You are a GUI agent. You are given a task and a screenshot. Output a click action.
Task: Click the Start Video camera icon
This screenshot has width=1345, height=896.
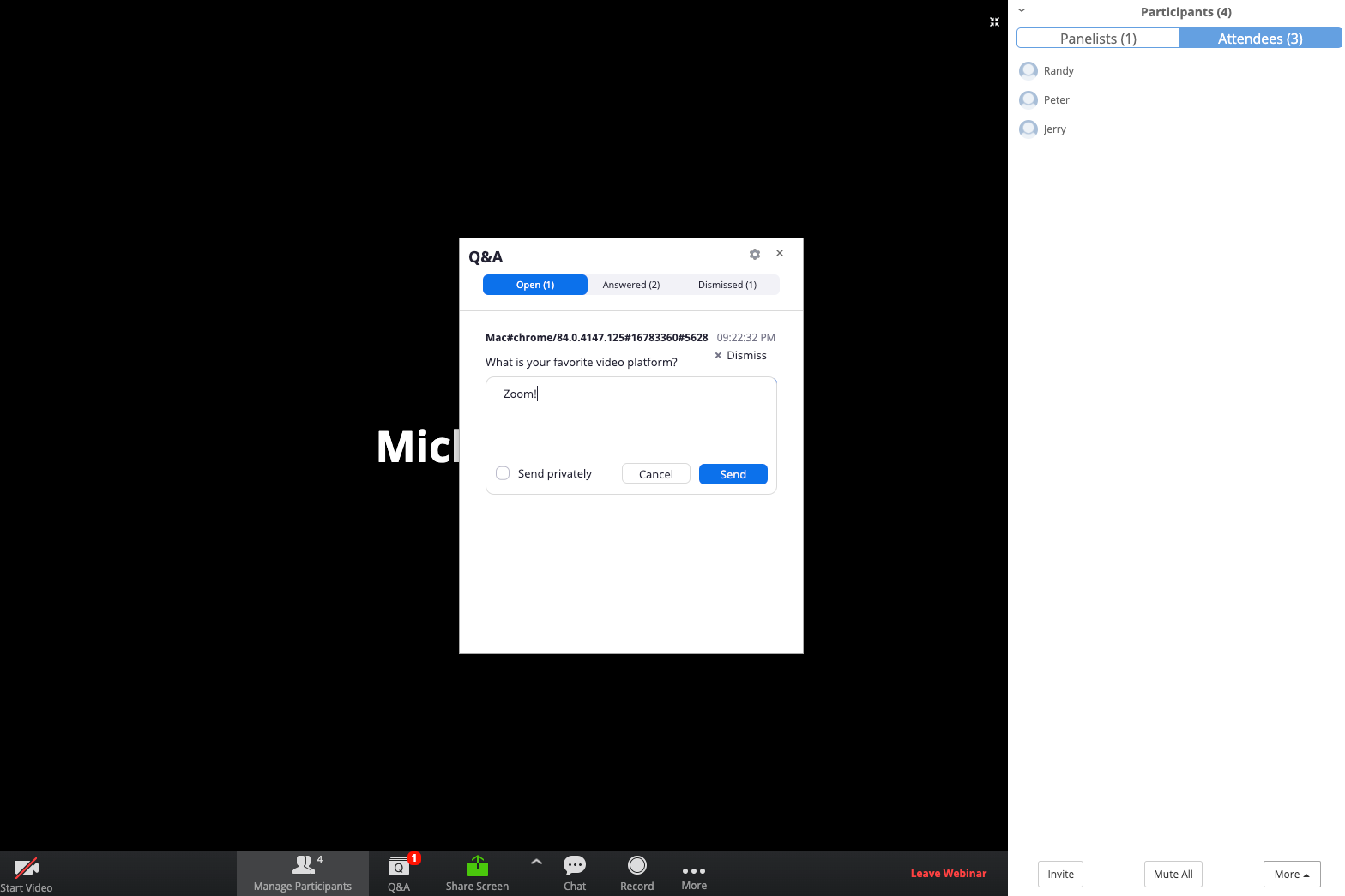click(x=27, y=867)
